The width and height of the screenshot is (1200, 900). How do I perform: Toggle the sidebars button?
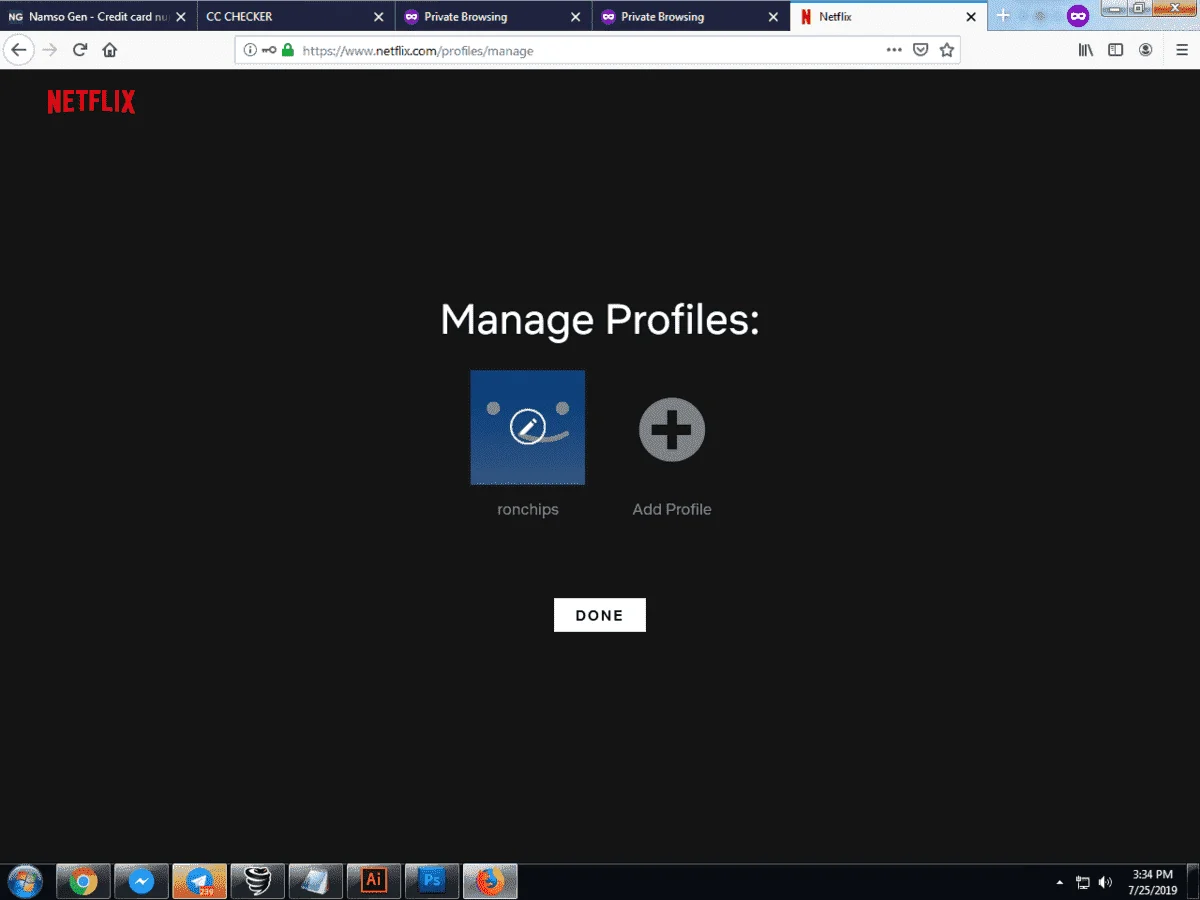(x=1116, y=50)
